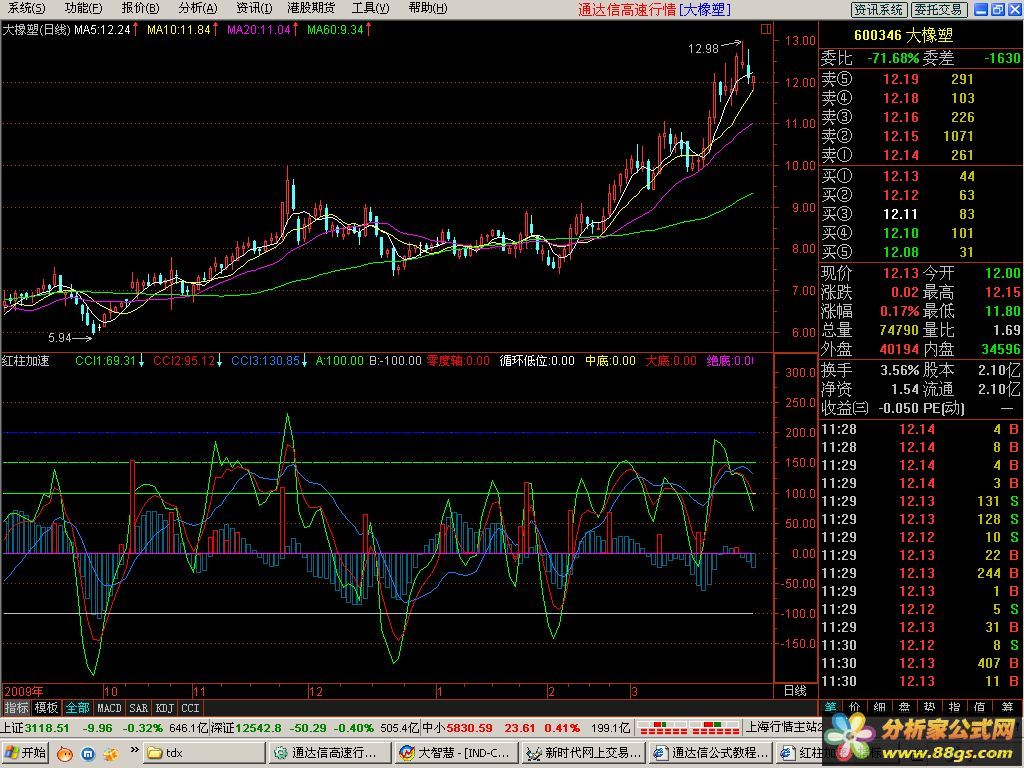
Task: Click the Windows 开始 start button
Action: 25,753
